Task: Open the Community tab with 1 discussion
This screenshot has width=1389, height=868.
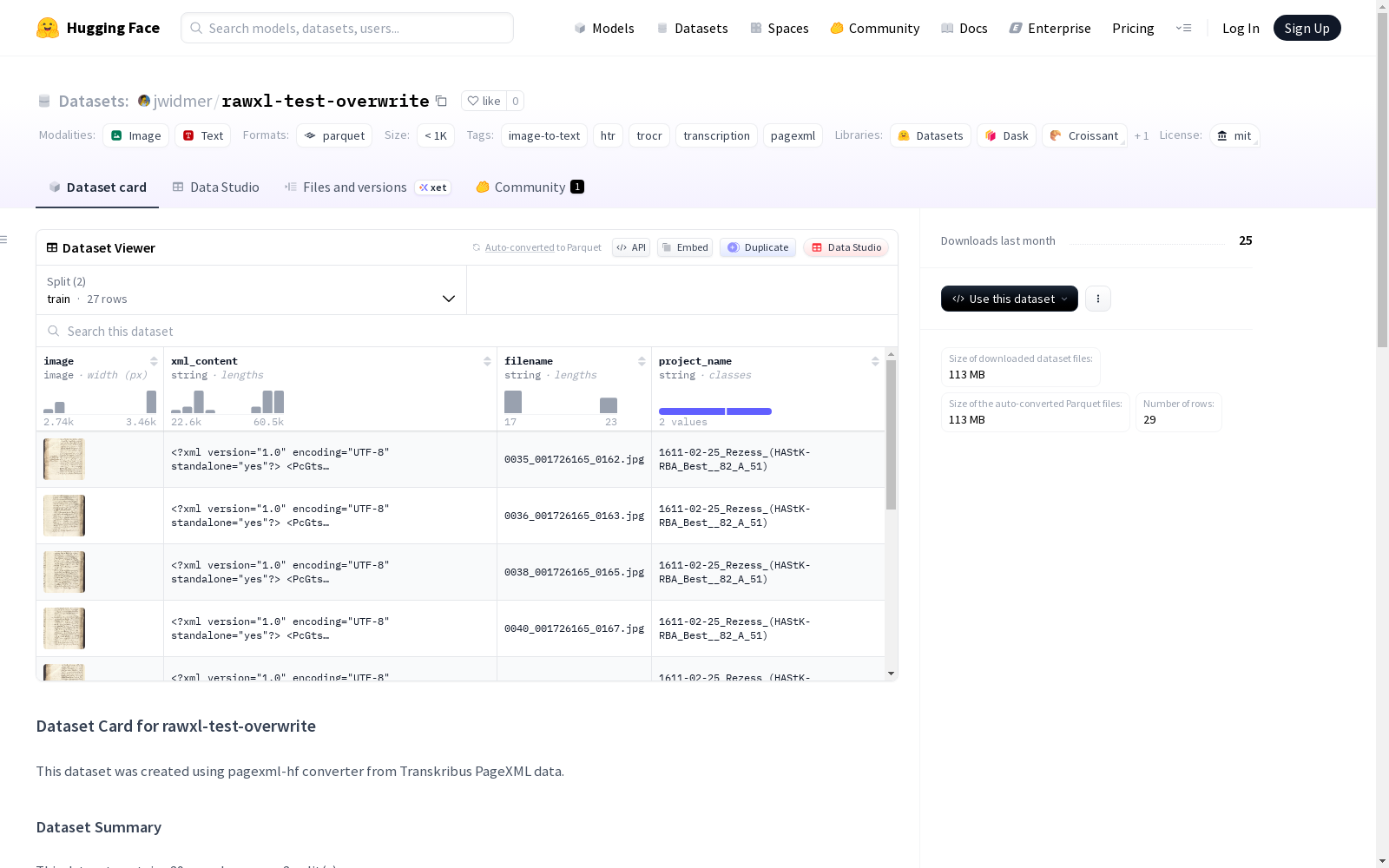Action: pos(530,187)
